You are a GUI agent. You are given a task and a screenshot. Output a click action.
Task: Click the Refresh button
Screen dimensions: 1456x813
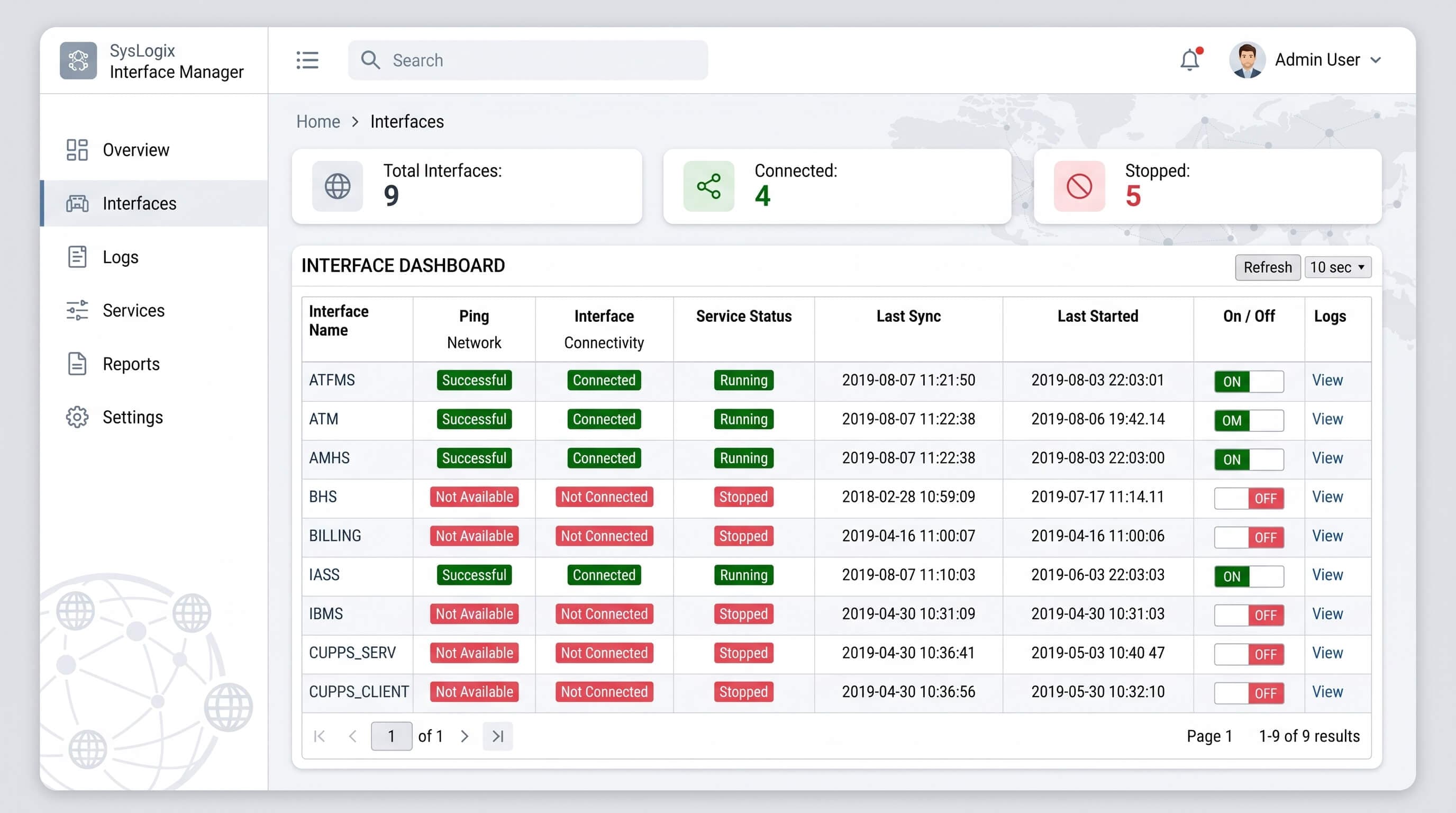tap(1268, 267)
